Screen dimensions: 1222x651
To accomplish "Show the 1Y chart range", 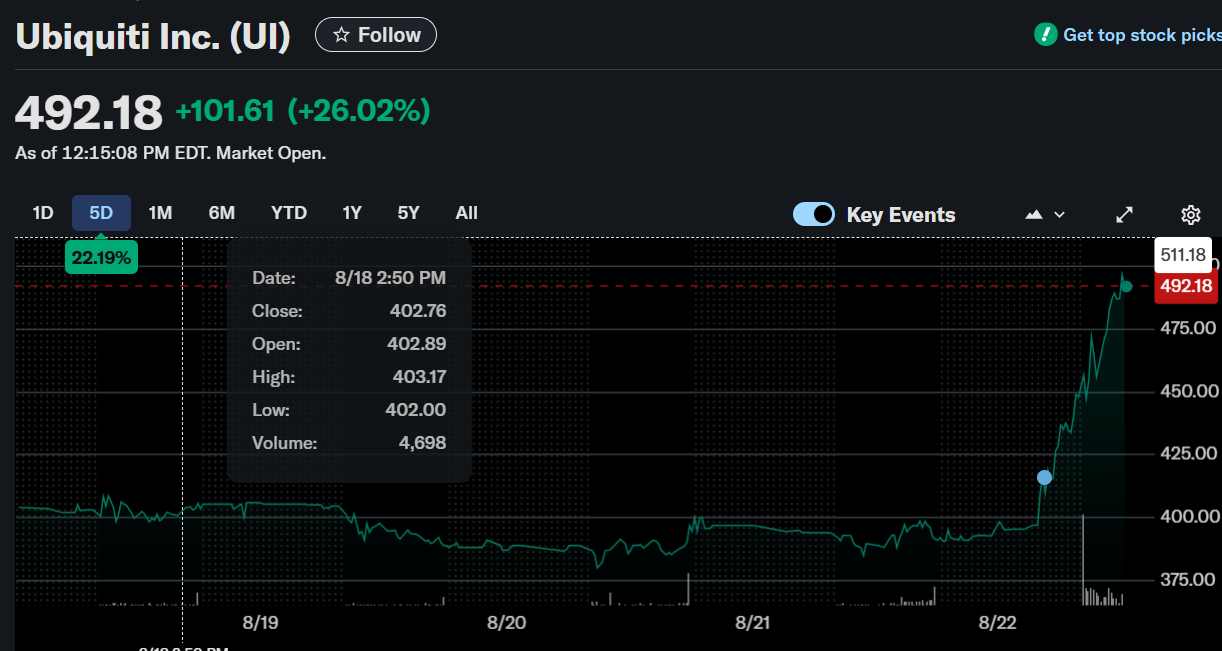I will point(352,213).
